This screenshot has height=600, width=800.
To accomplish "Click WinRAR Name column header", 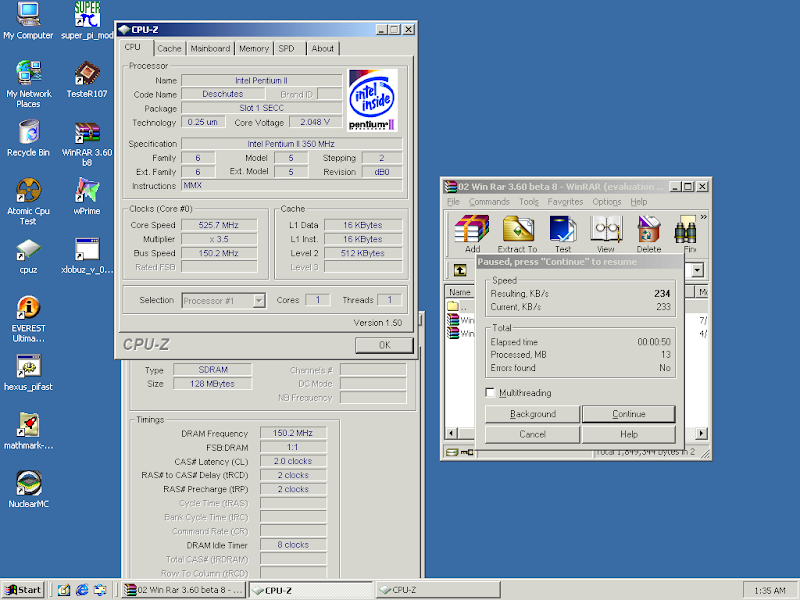I will tap(460, 292).
